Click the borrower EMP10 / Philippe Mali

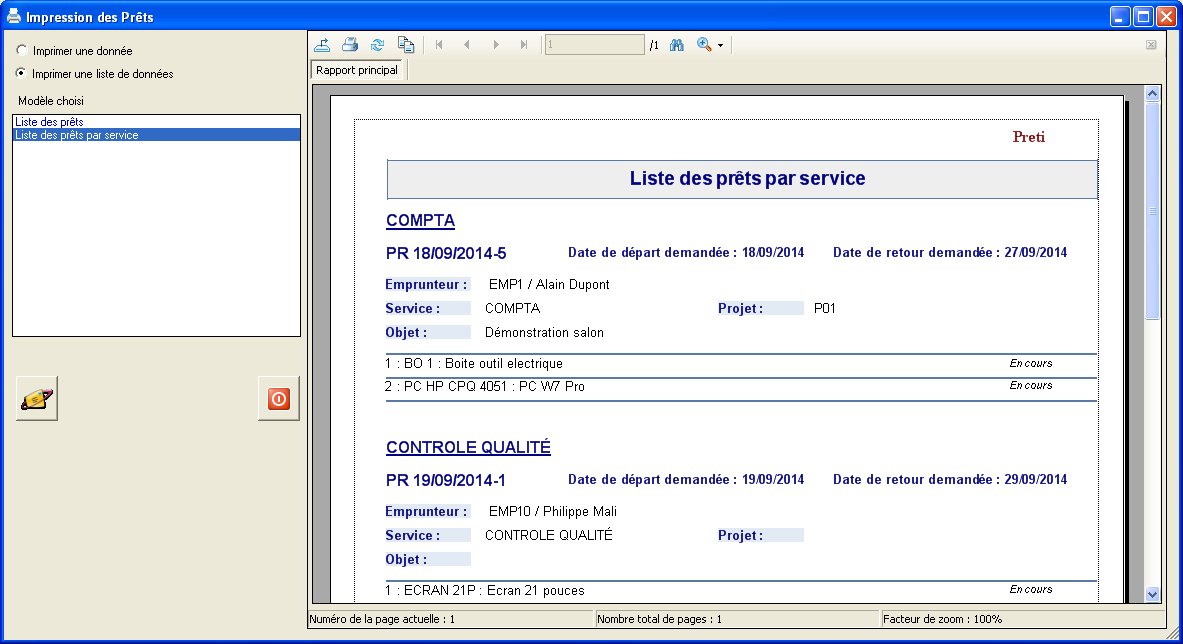point(553,511)
